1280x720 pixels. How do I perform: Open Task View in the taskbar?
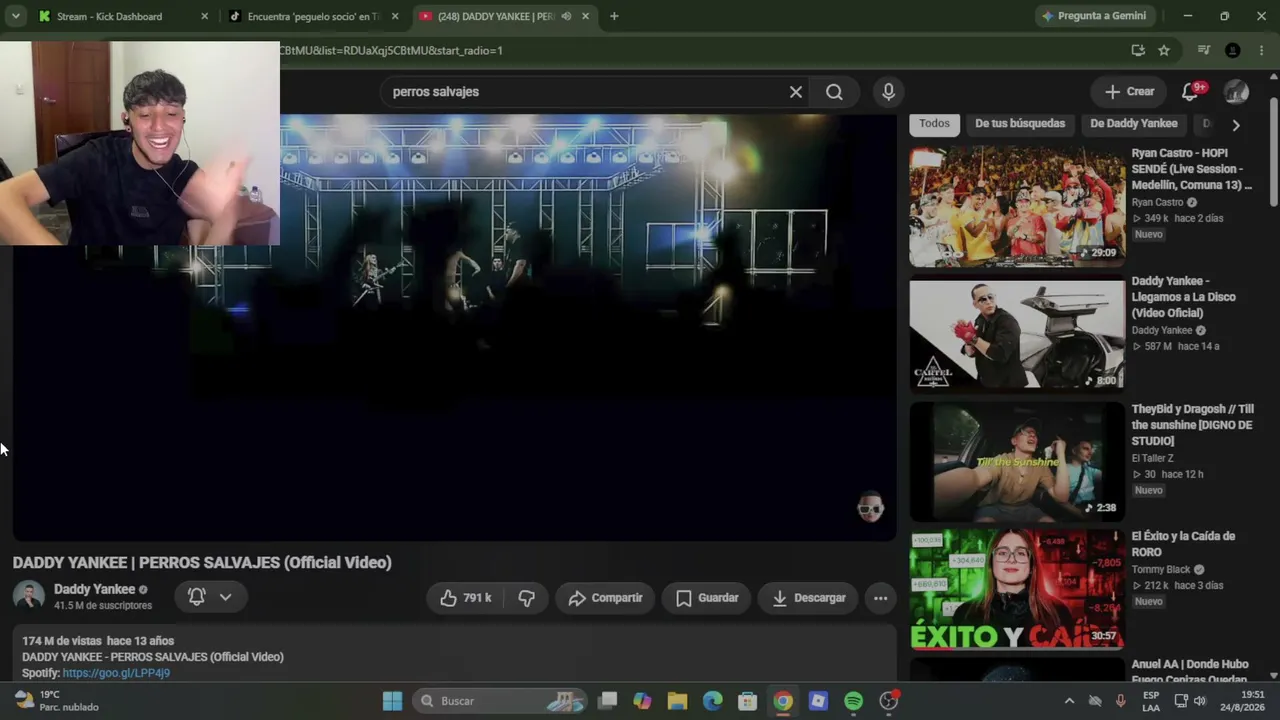[x=607, y=701]
